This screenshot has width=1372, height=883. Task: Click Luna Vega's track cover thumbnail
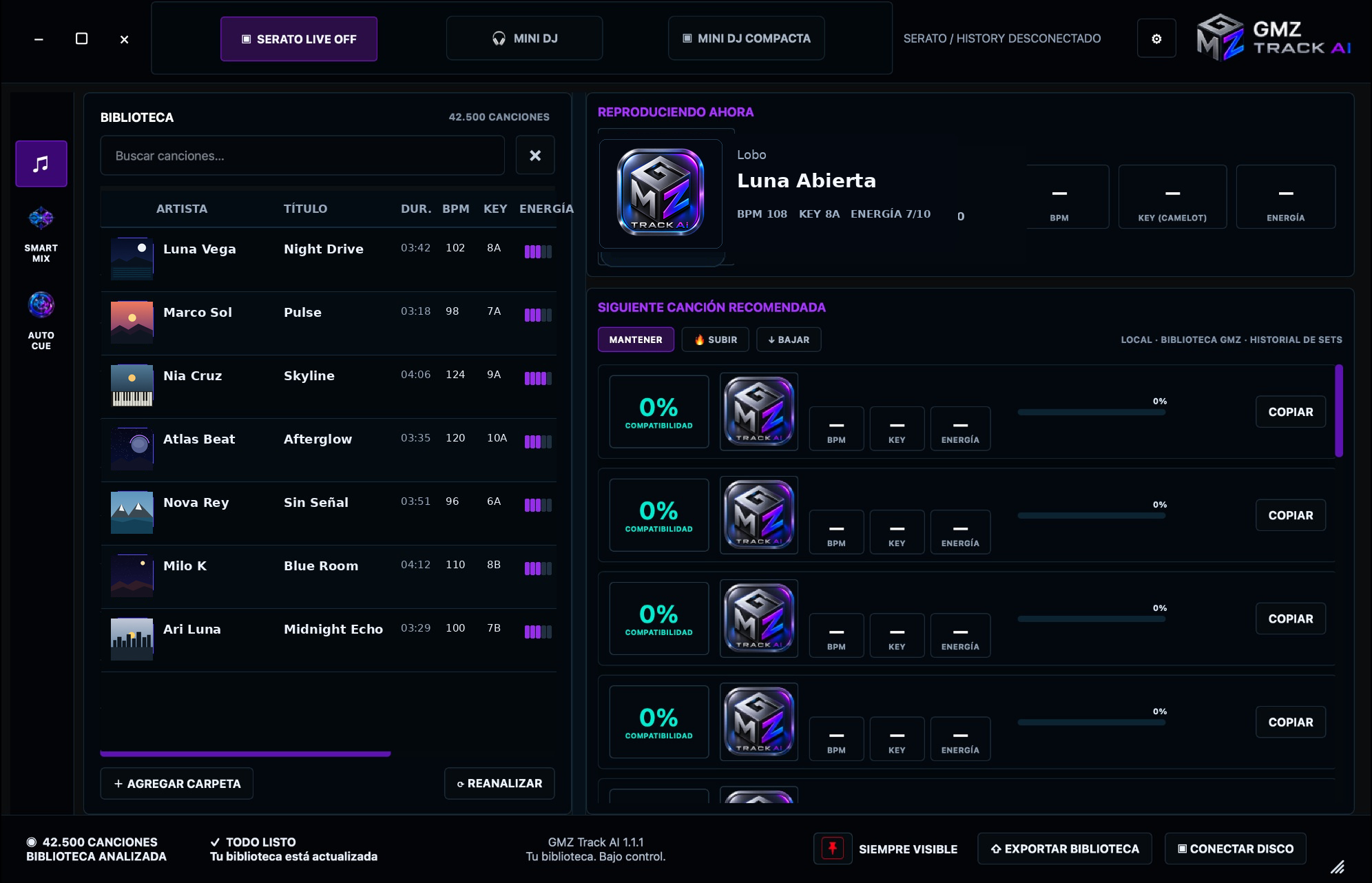[x=132, y=259]
